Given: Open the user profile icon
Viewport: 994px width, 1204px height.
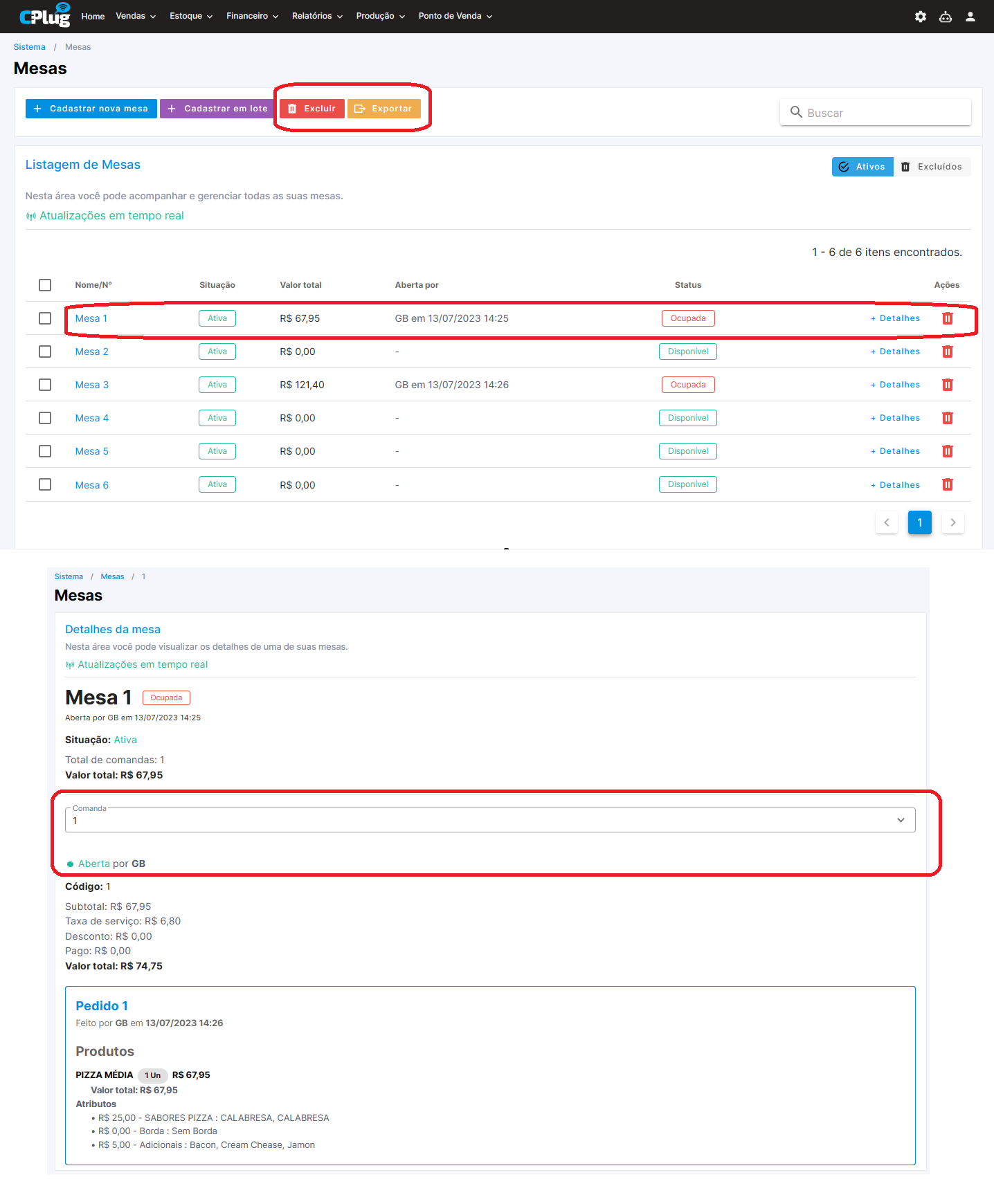Looking at the screenshot, I should coord(970,17).
